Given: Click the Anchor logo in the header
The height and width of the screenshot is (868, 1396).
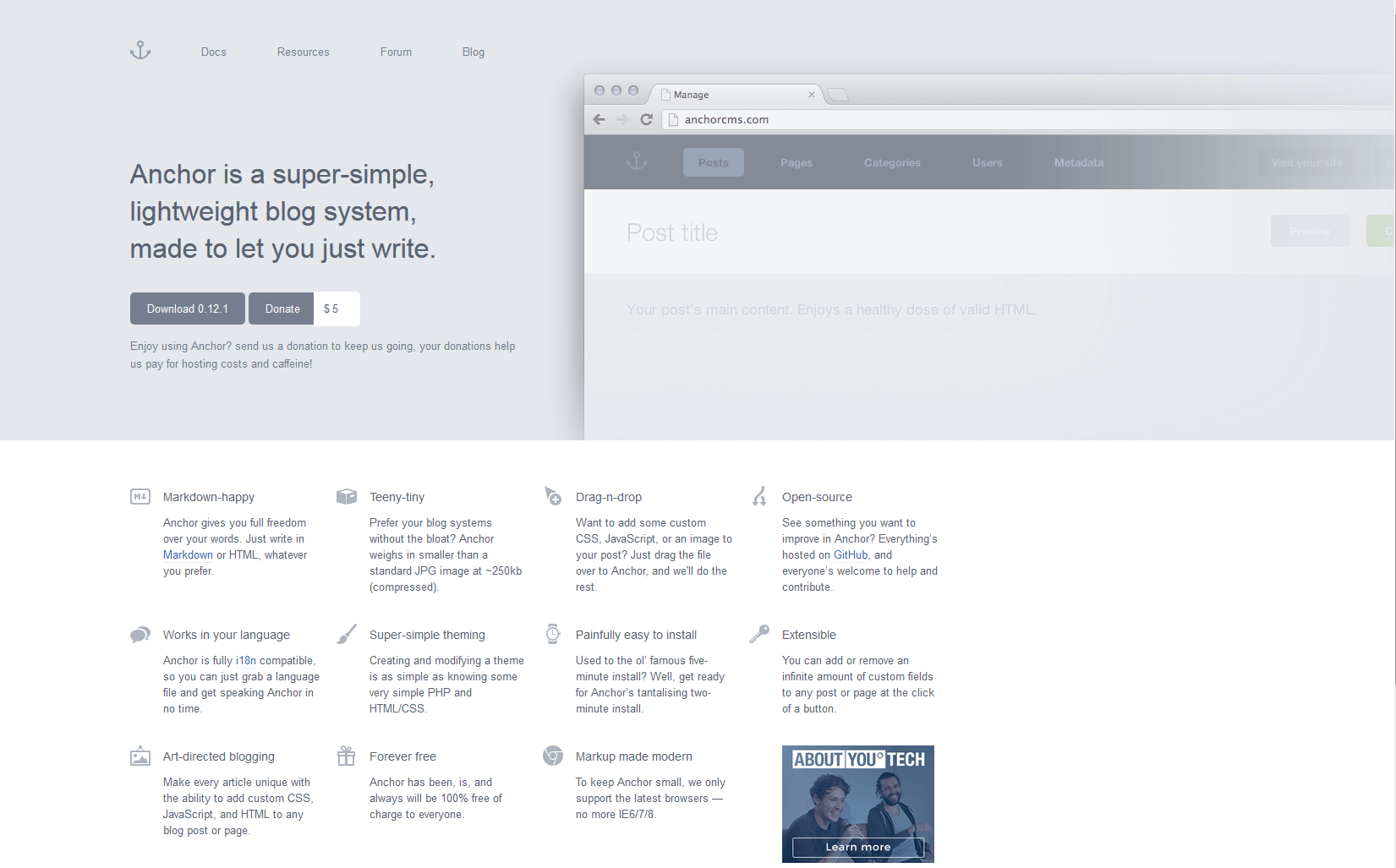Looking at the screenshot, I should click(140, 51).
